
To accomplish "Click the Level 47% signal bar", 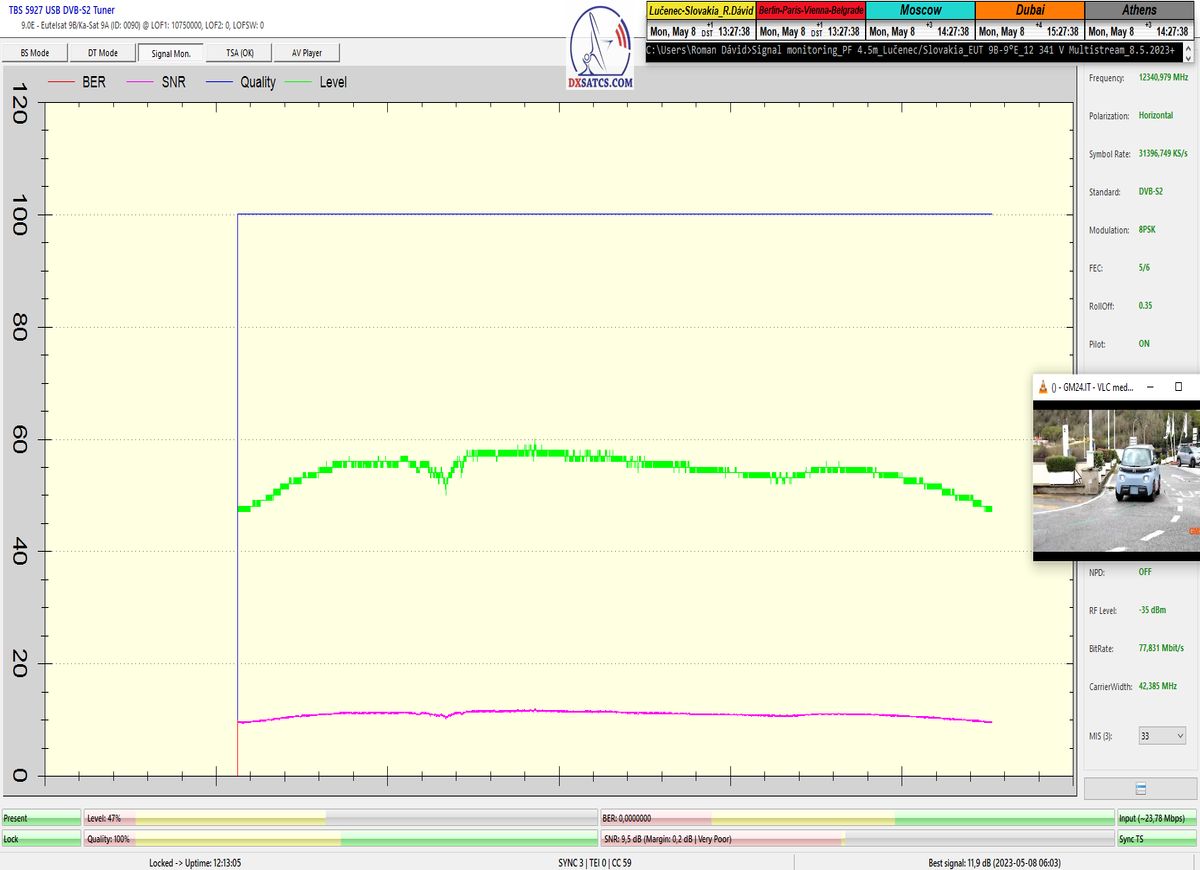I will 340,818.
